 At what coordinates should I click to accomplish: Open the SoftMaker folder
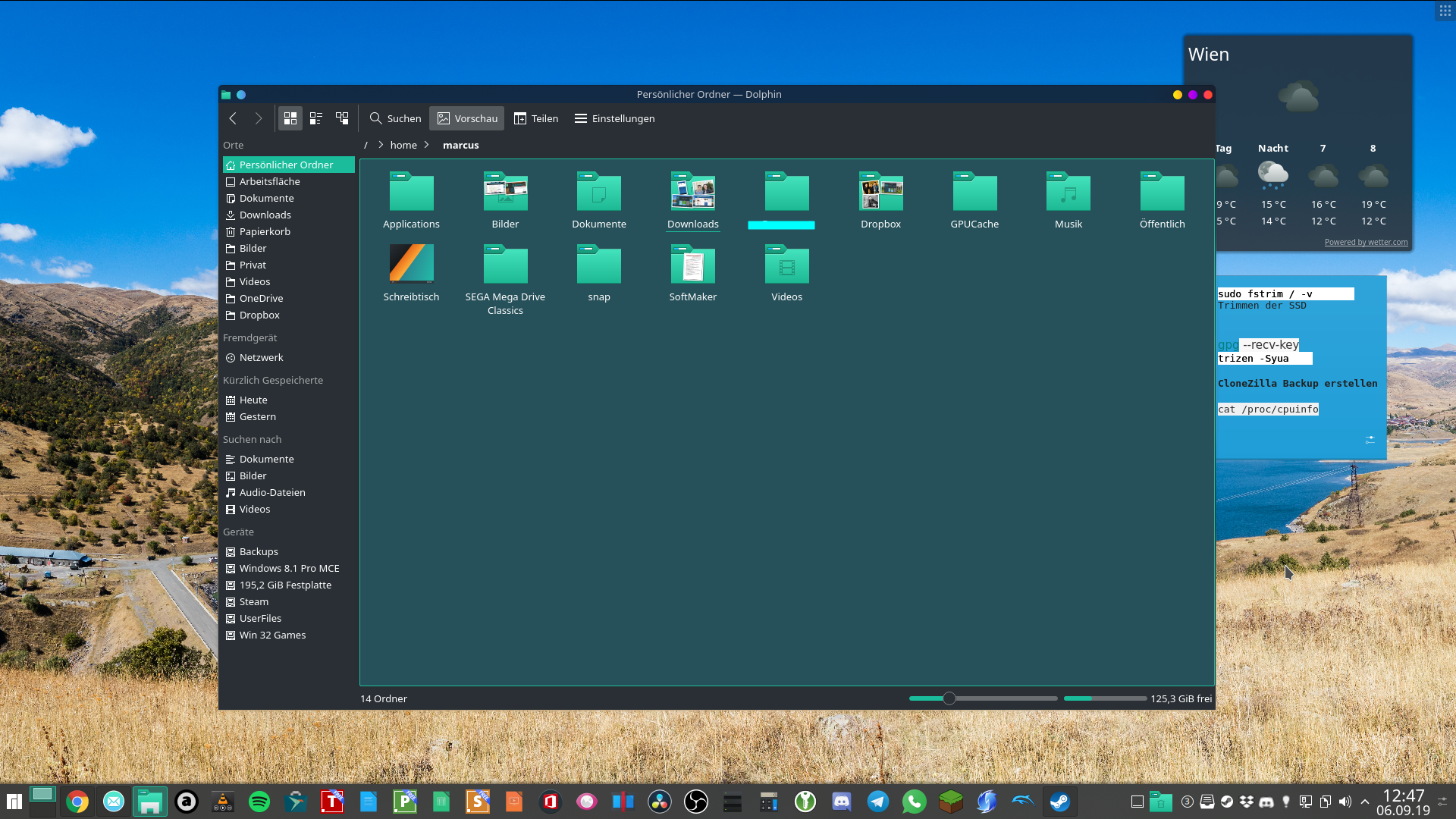692,265
